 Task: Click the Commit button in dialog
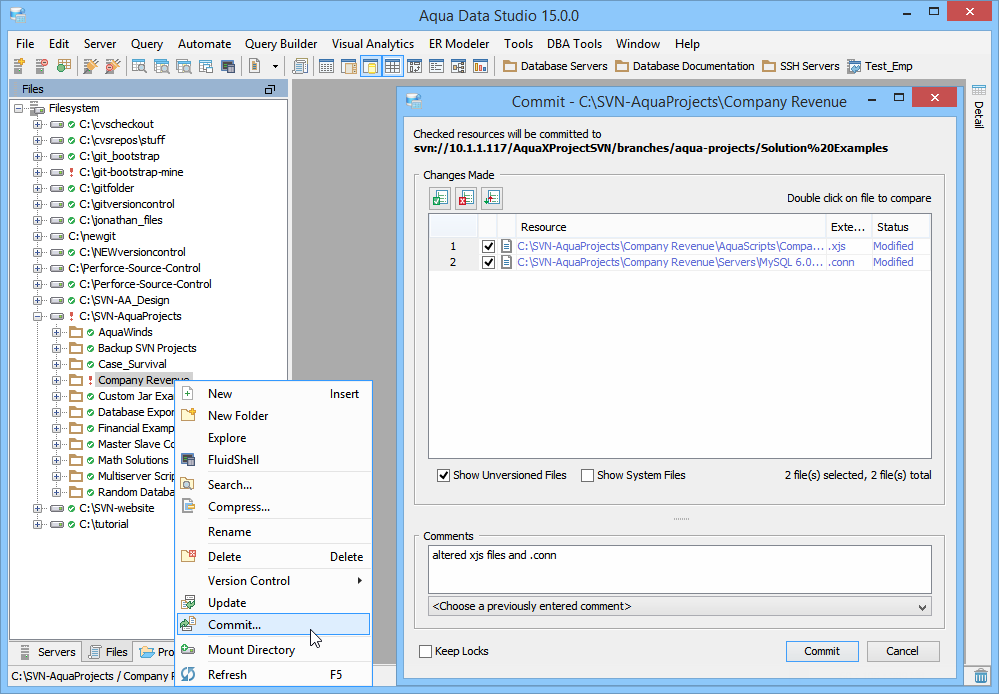(822, 651)
